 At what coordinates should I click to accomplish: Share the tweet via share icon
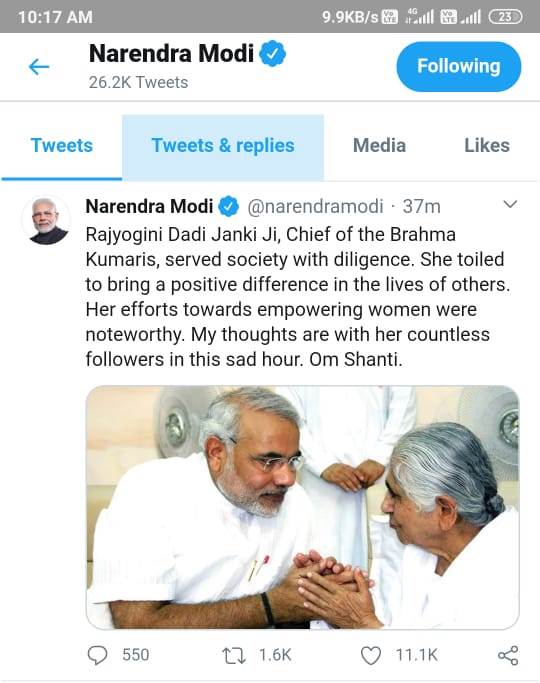508,655
